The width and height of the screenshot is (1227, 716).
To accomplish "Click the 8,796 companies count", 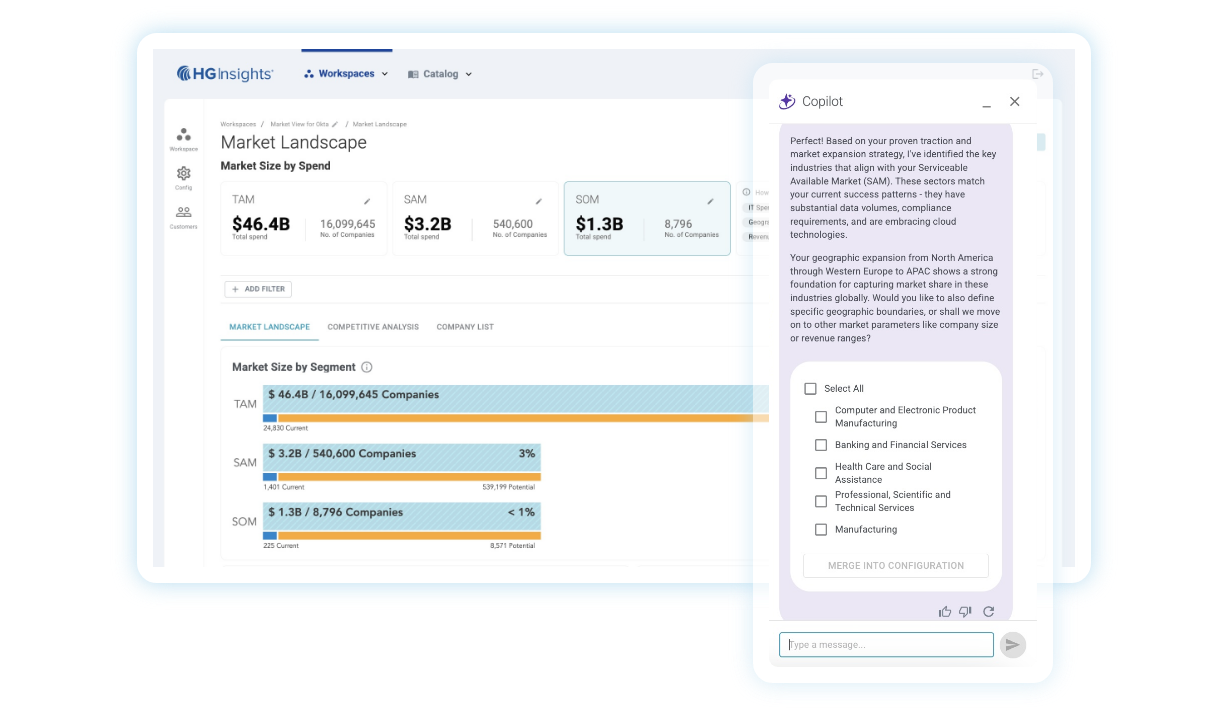I will pyautogui.click(x=678, y=224).
